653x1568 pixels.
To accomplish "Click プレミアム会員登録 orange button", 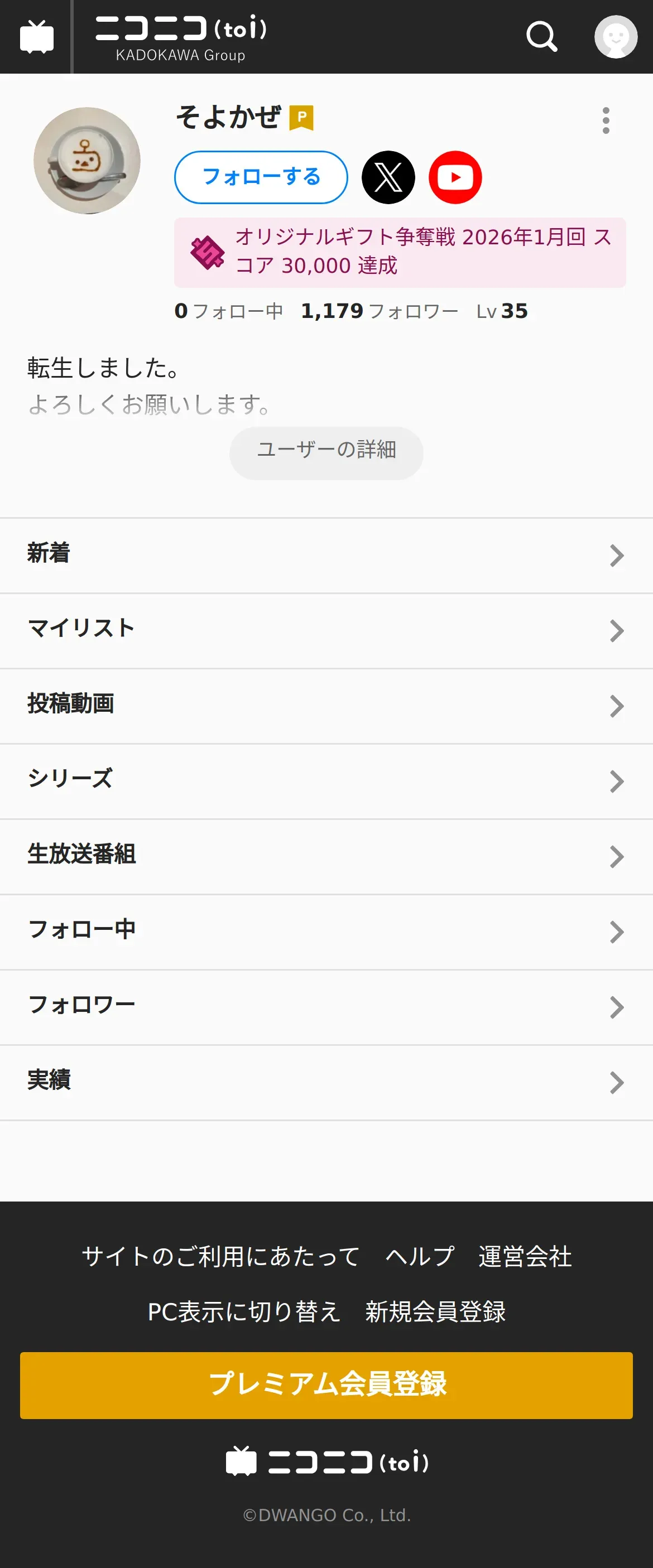I will [326, 1385].
